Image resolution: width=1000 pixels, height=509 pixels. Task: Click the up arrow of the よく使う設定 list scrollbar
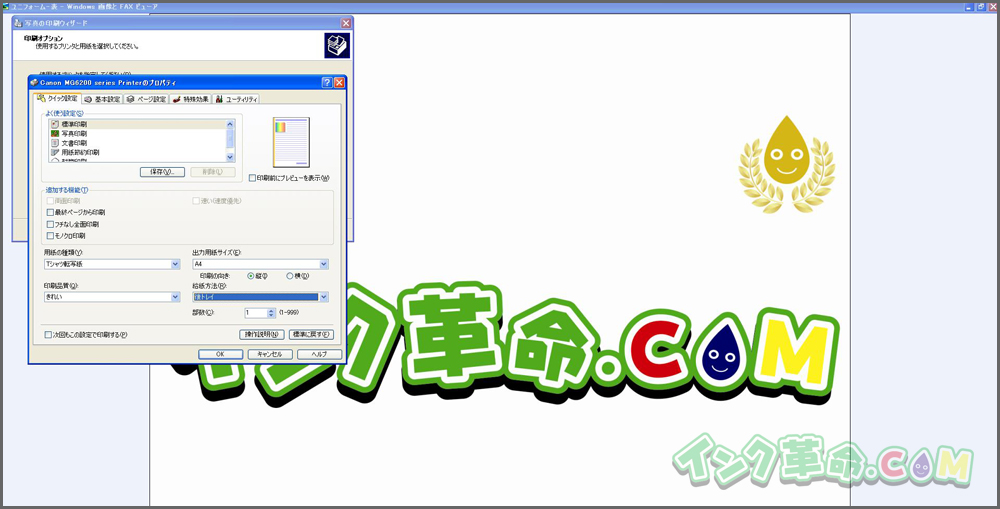tap(230, 124)
